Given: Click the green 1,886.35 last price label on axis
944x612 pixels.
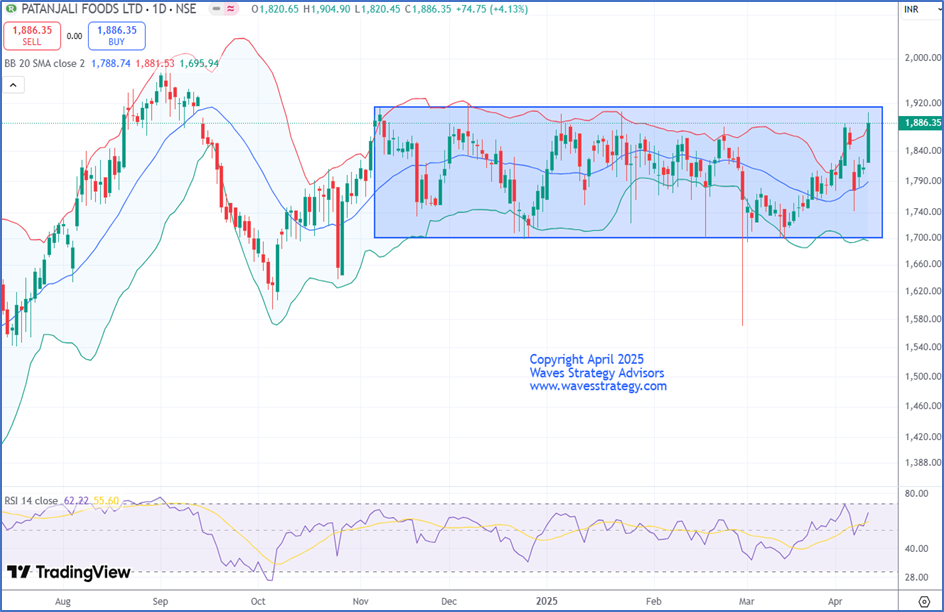Looking at the screenshot, I should [921, 123].
